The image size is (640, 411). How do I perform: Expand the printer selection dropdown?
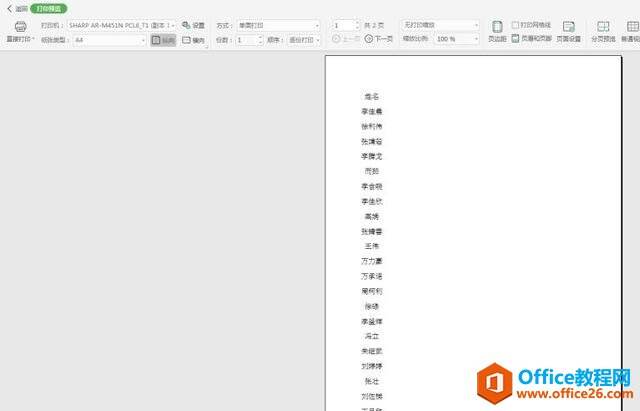tap(175, 25)
